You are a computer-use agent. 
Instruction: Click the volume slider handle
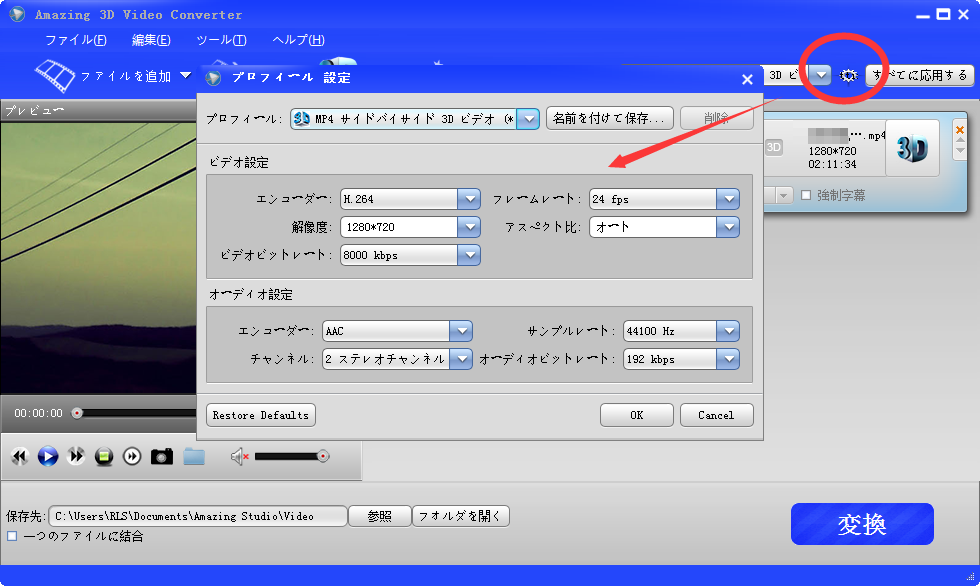pyautogui.click(x=322, y=456)
